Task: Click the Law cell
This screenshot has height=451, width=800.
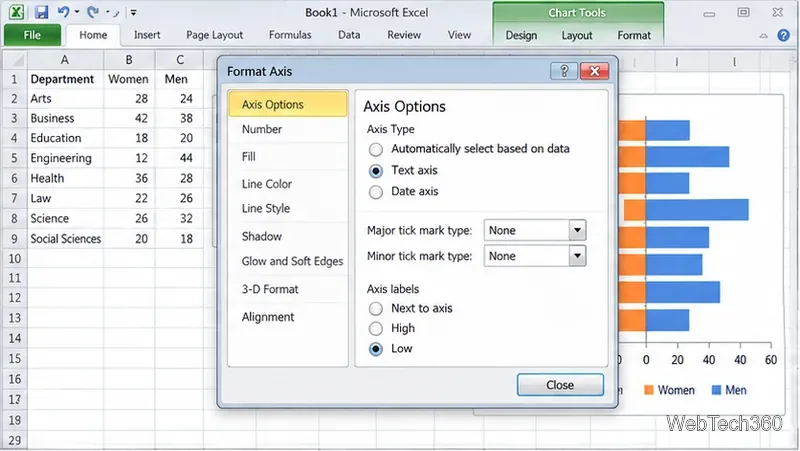Action: click(x=65, y=198)
